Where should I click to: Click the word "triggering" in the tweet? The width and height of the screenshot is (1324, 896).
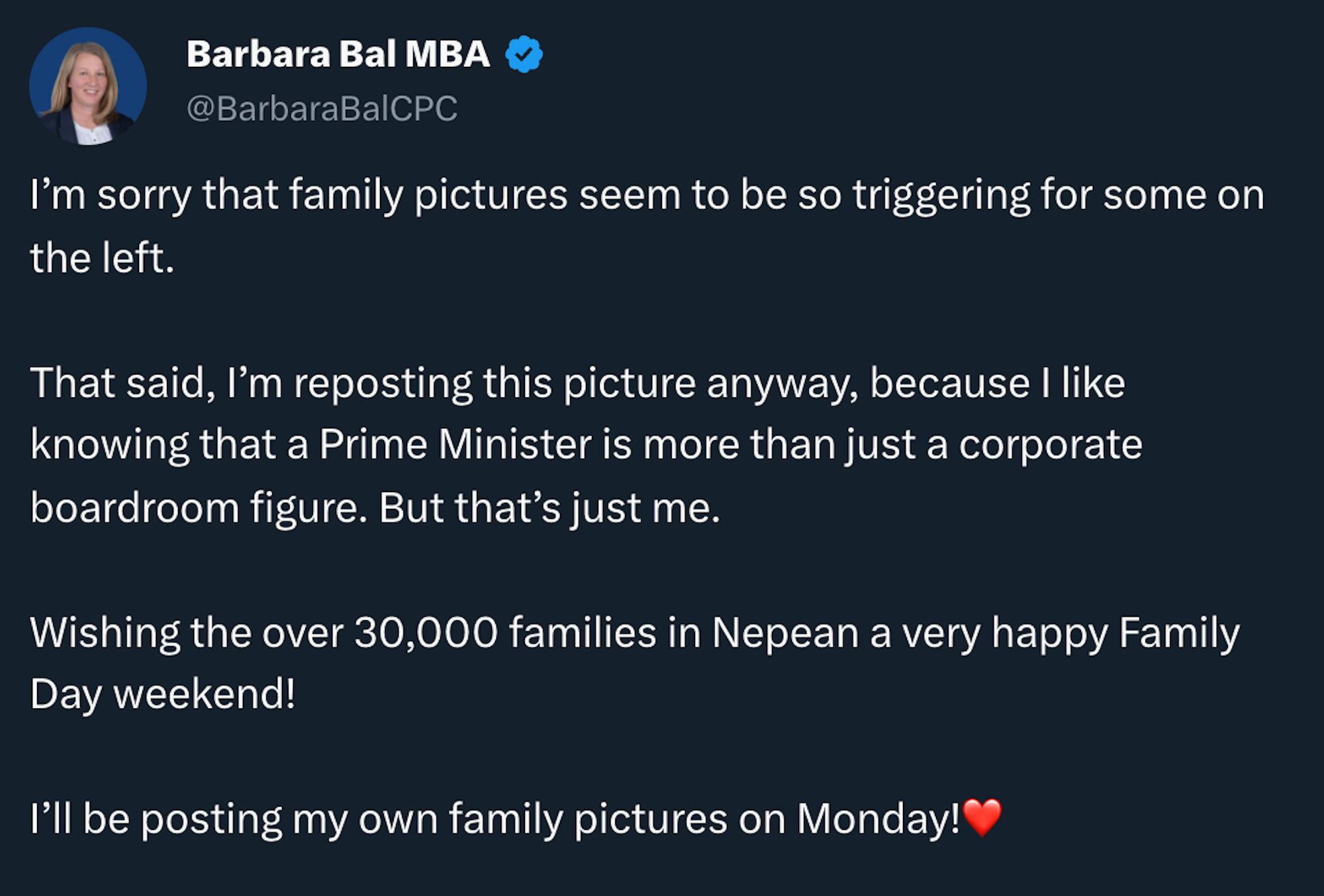[941, 196]
